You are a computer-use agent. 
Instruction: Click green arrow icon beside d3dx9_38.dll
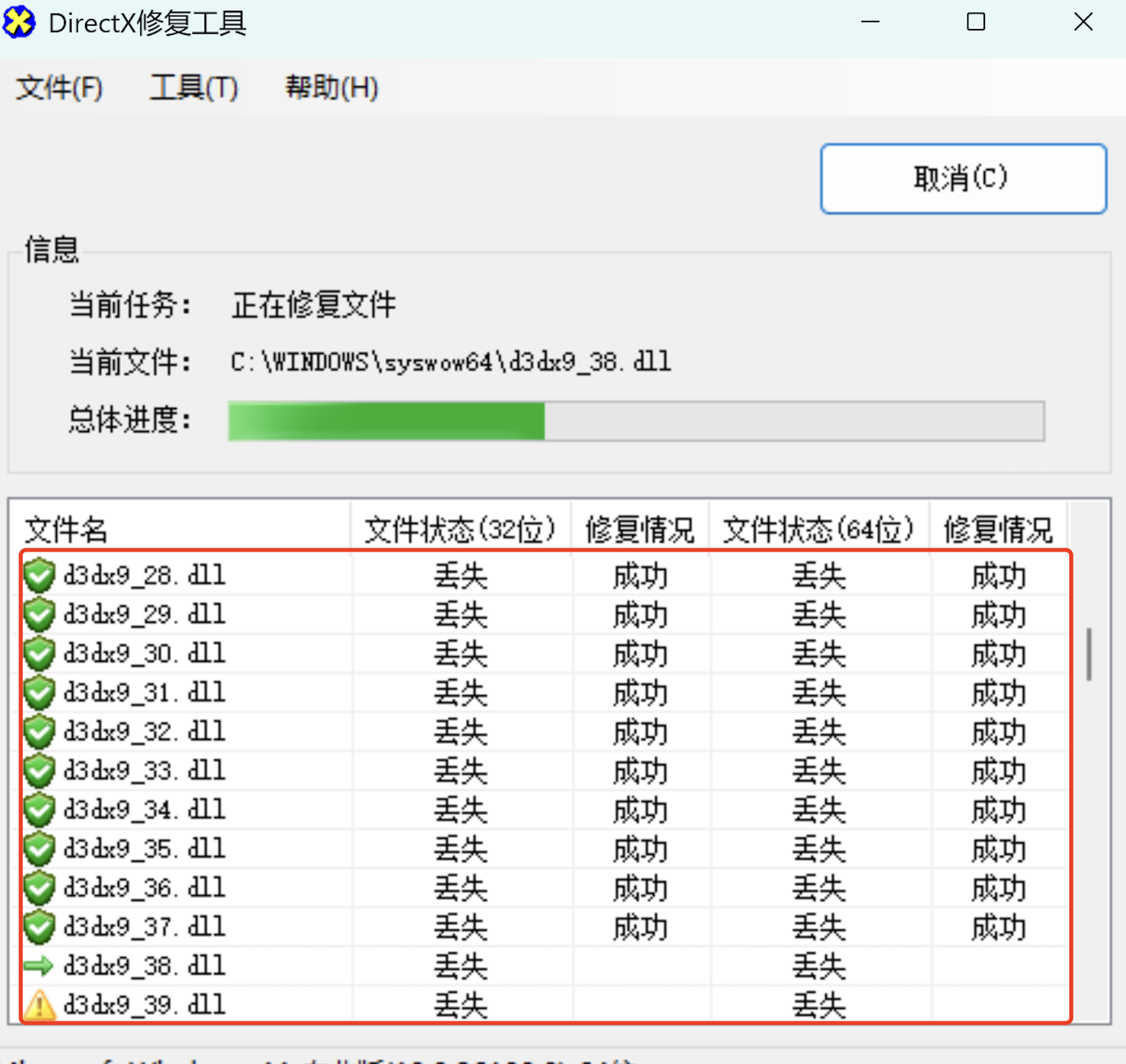38,966
